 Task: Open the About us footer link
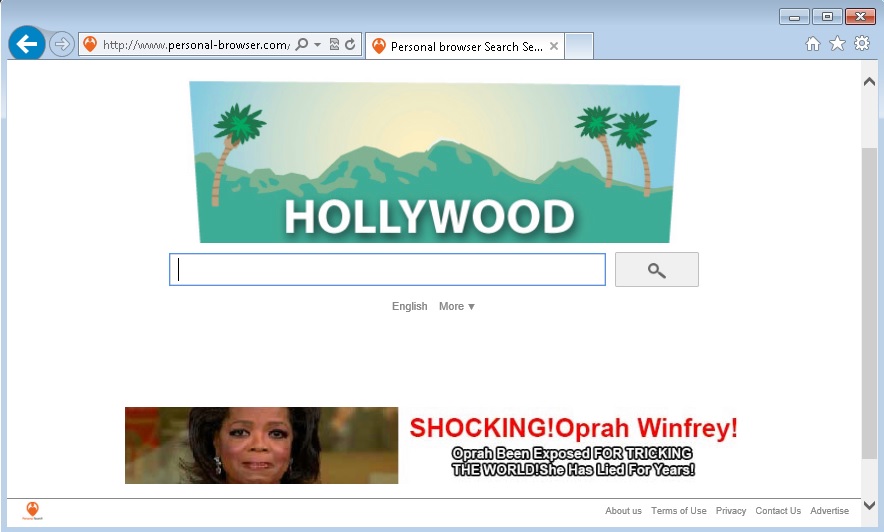[623, 511]
